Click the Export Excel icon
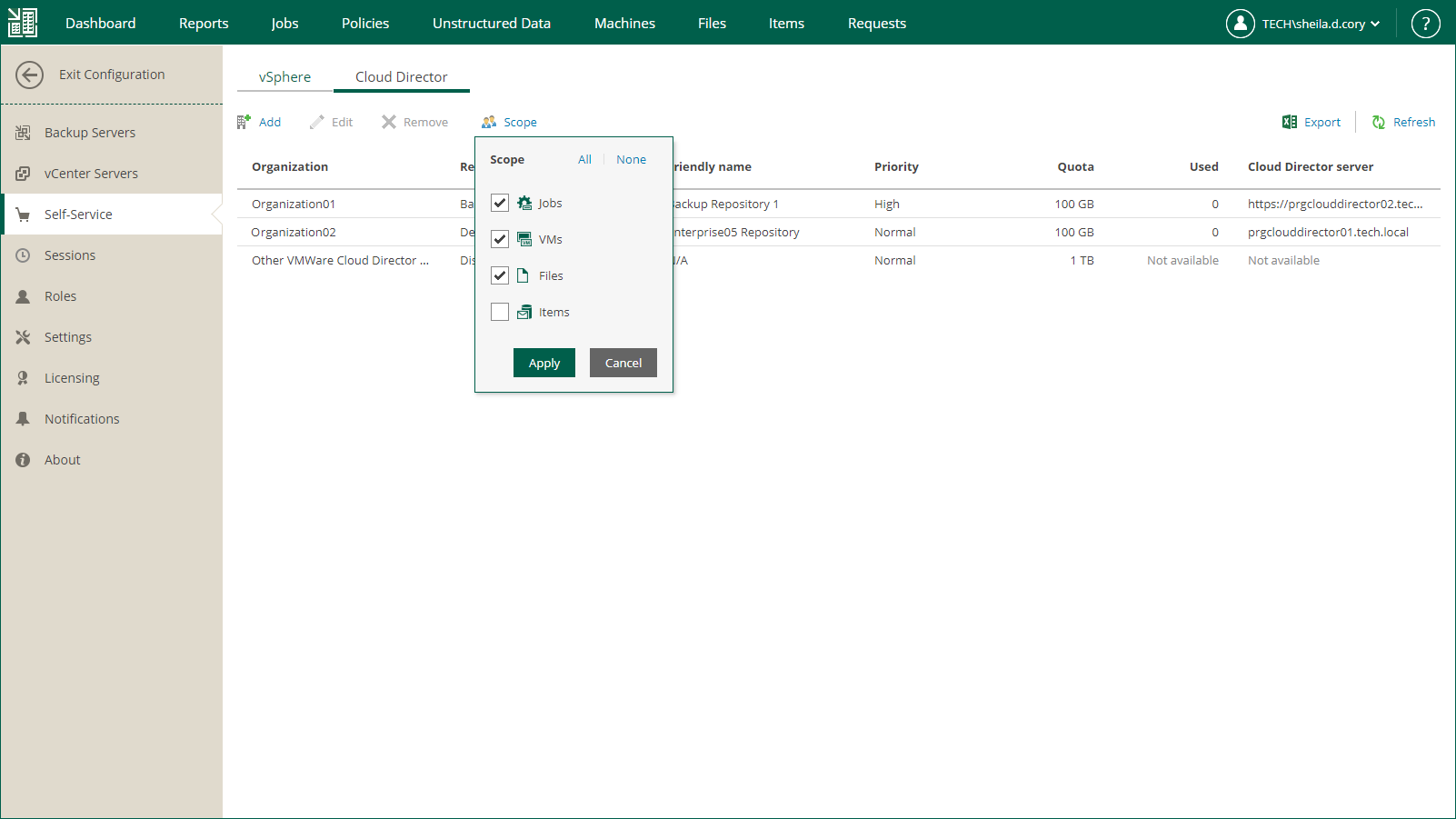The height and width of the screenshot is (819, 1456). pos(1289,122)
